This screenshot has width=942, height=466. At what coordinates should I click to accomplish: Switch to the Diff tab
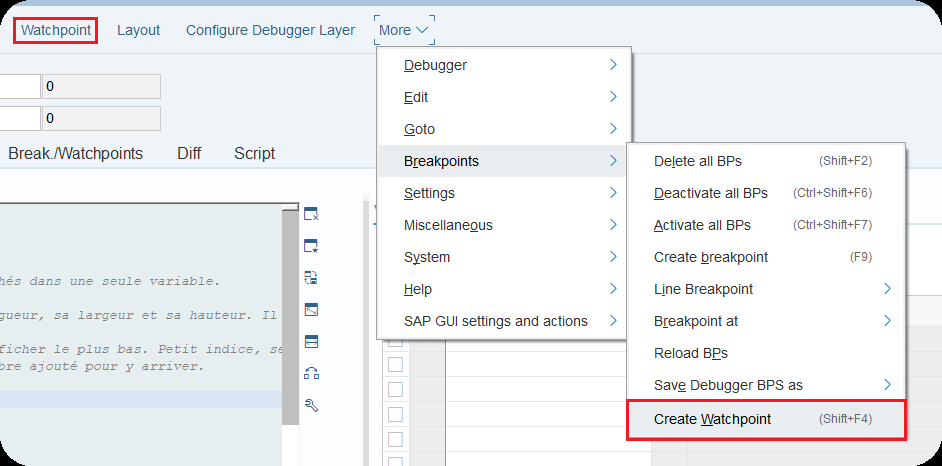click(189, 154)
